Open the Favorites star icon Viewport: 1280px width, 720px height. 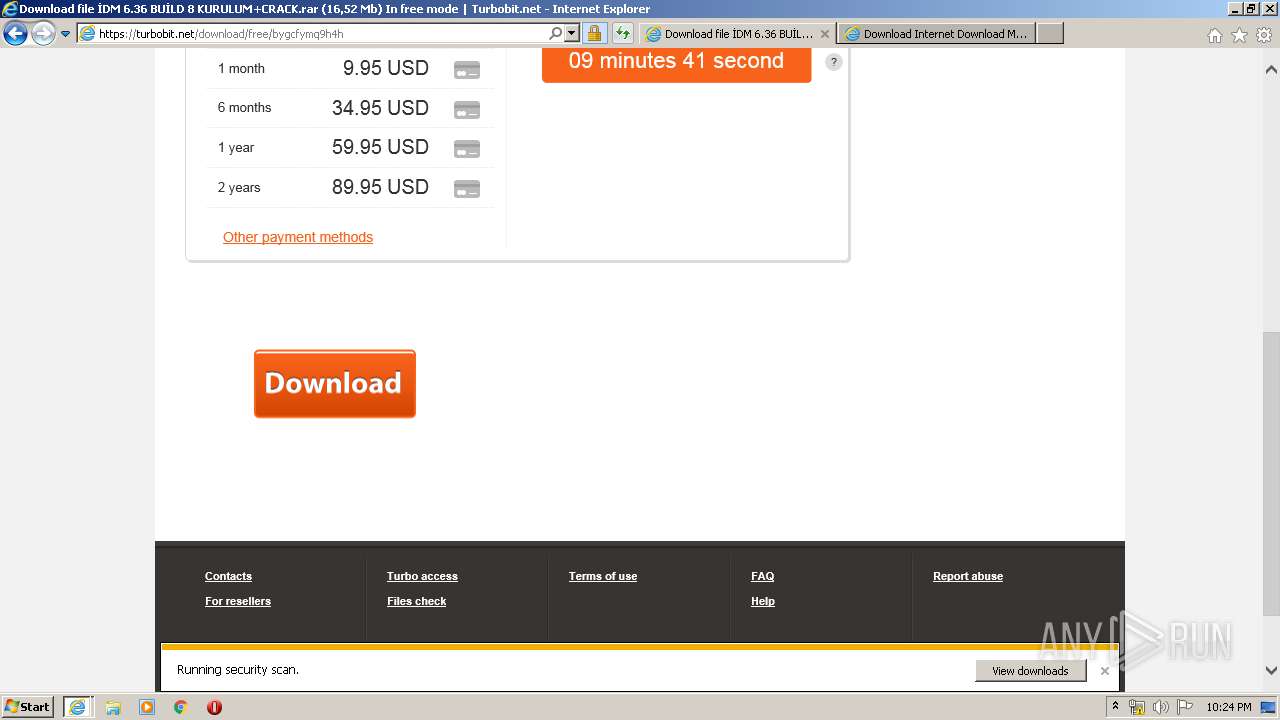pyautogui.click(x=1239, y=35)
